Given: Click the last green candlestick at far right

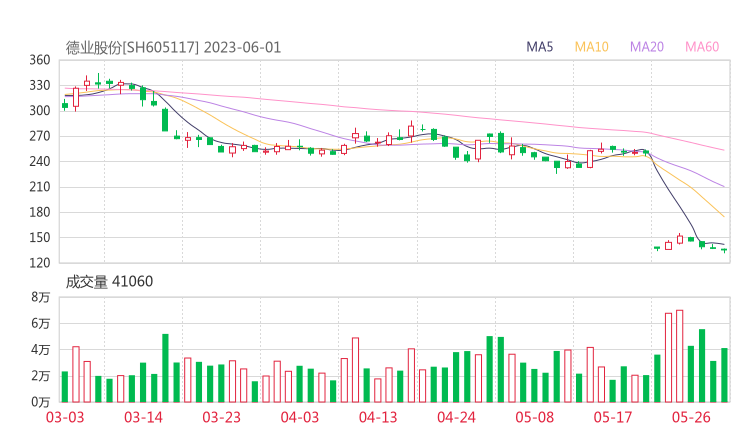Looking at the screenshot, I should [x=724, y=250].
